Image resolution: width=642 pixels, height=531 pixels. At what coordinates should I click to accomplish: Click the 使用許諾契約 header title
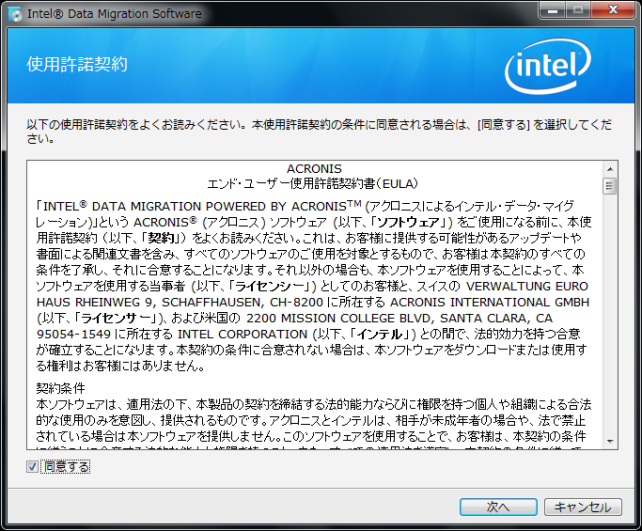(77, 64)
